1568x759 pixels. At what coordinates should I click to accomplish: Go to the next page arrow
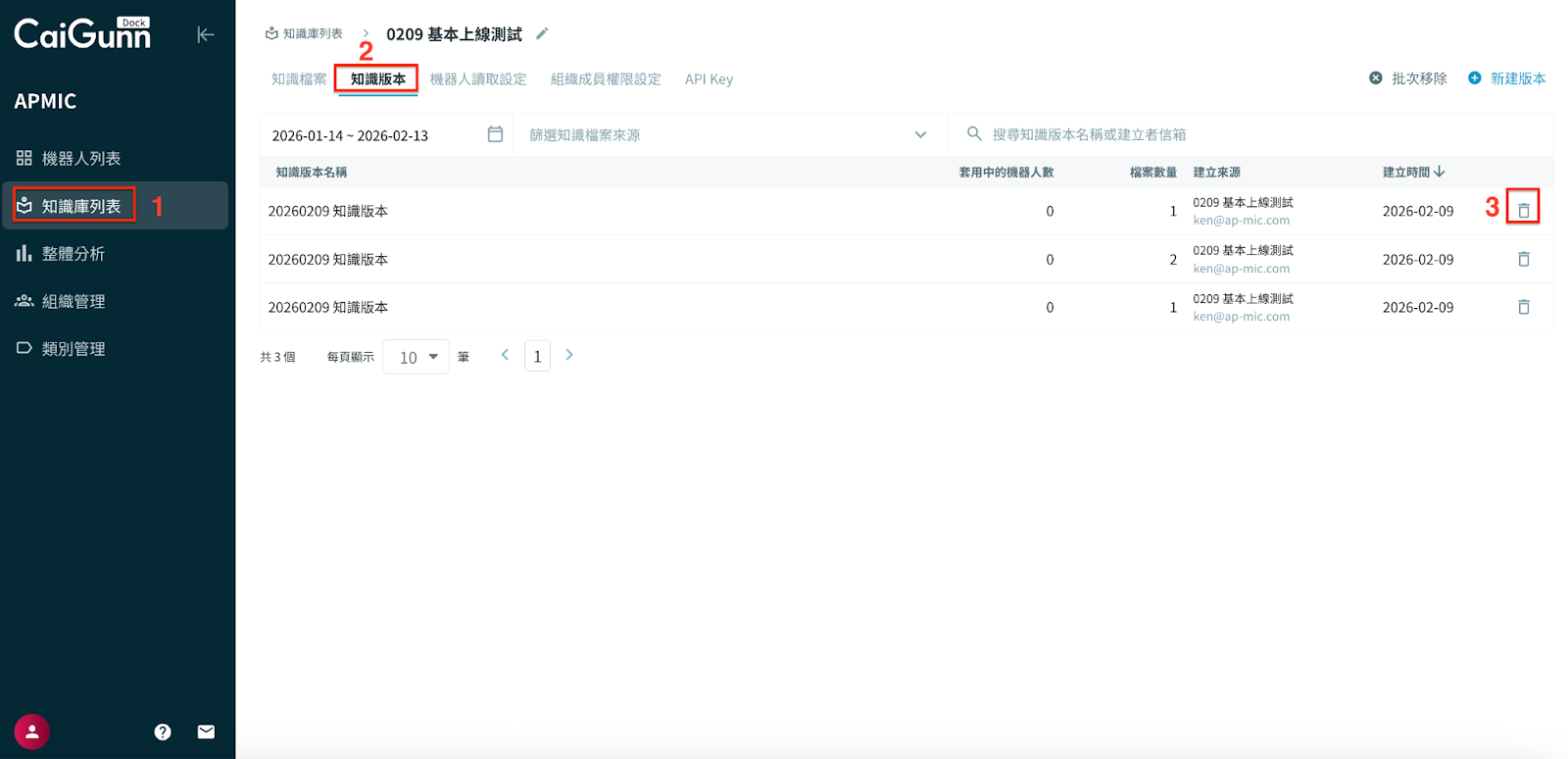[569, 355]
